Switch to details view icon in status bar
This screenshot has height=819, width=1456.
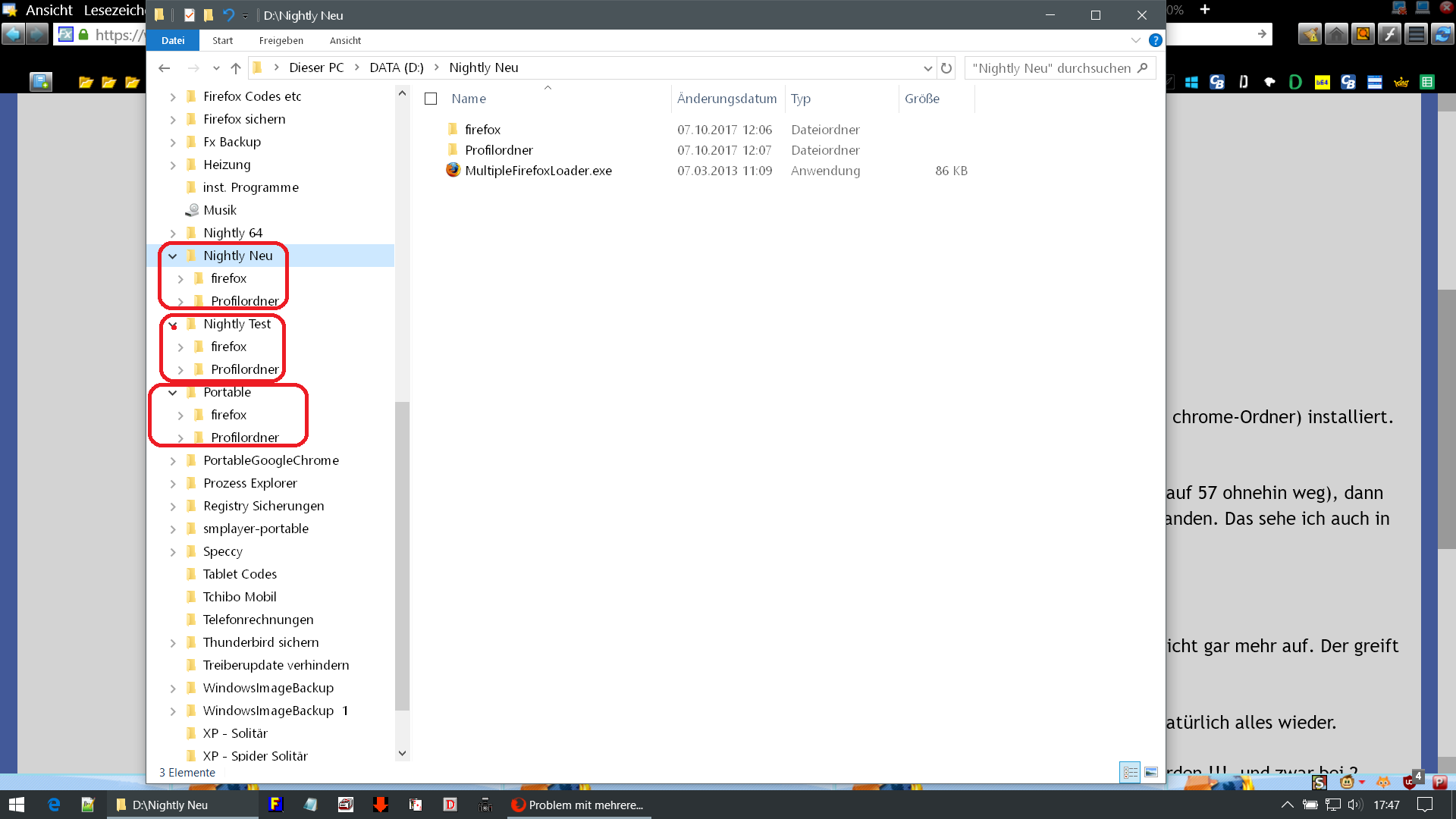pos(1130,772)
